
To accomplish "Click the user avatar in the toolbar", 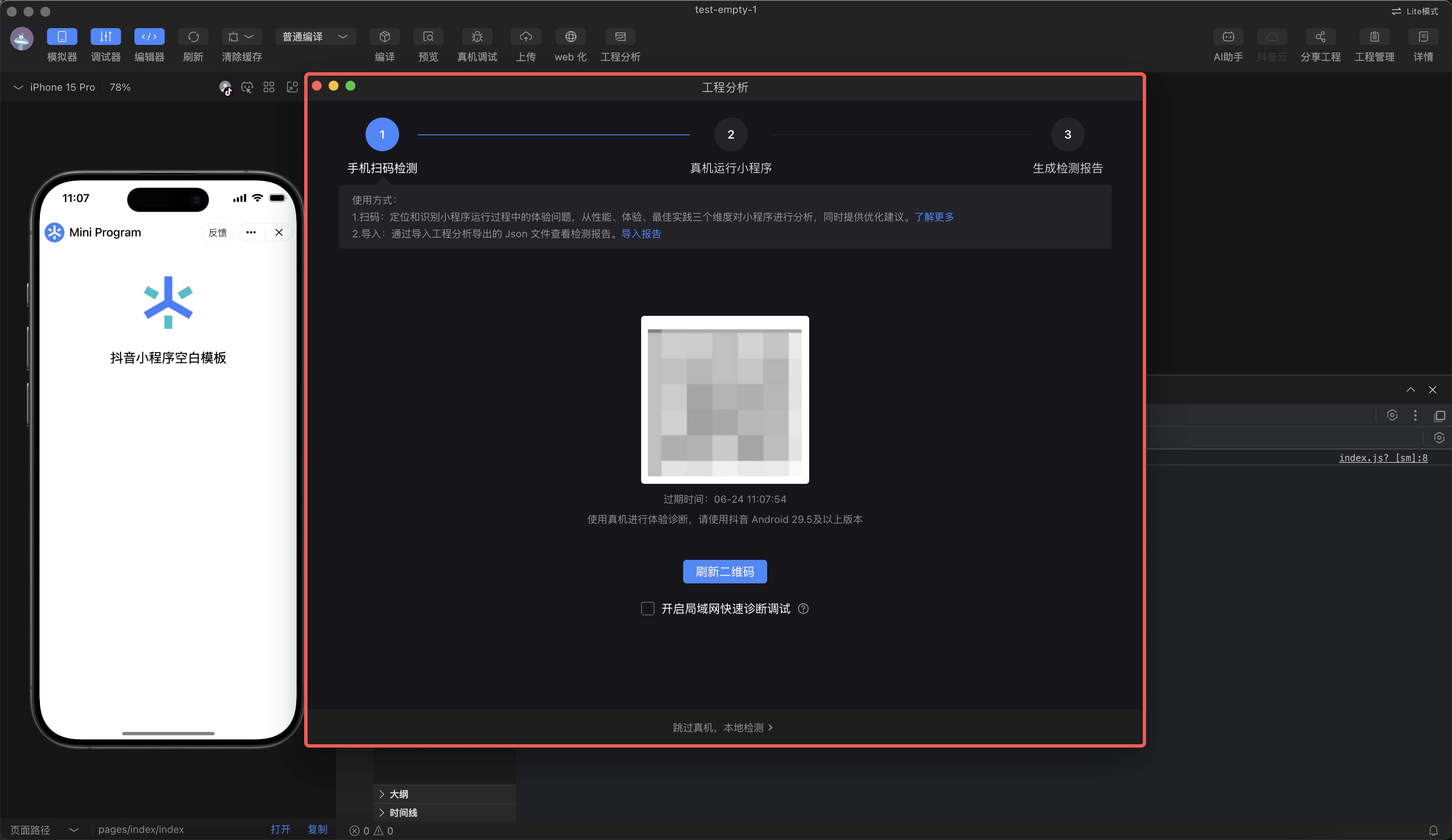I will click(22, 39).
